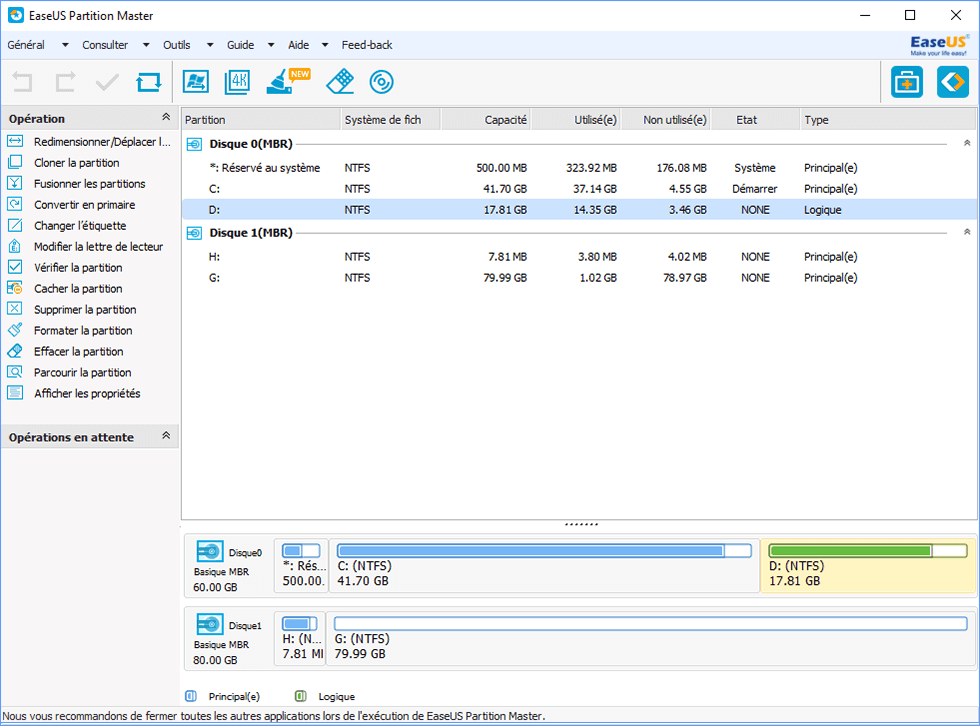The image size is (980, 726).
Task: Select the Réservé au système partition row
Action: click(579, 168)
